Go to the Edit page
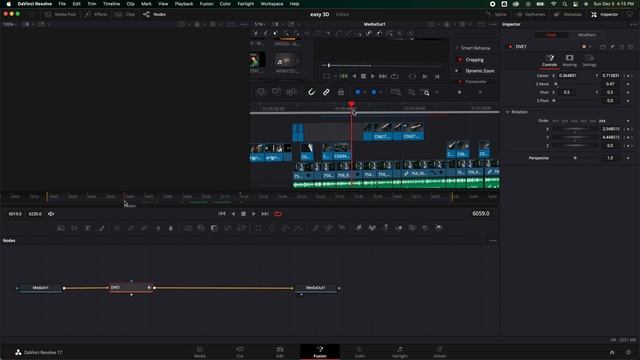 click(x=280, y=352)
